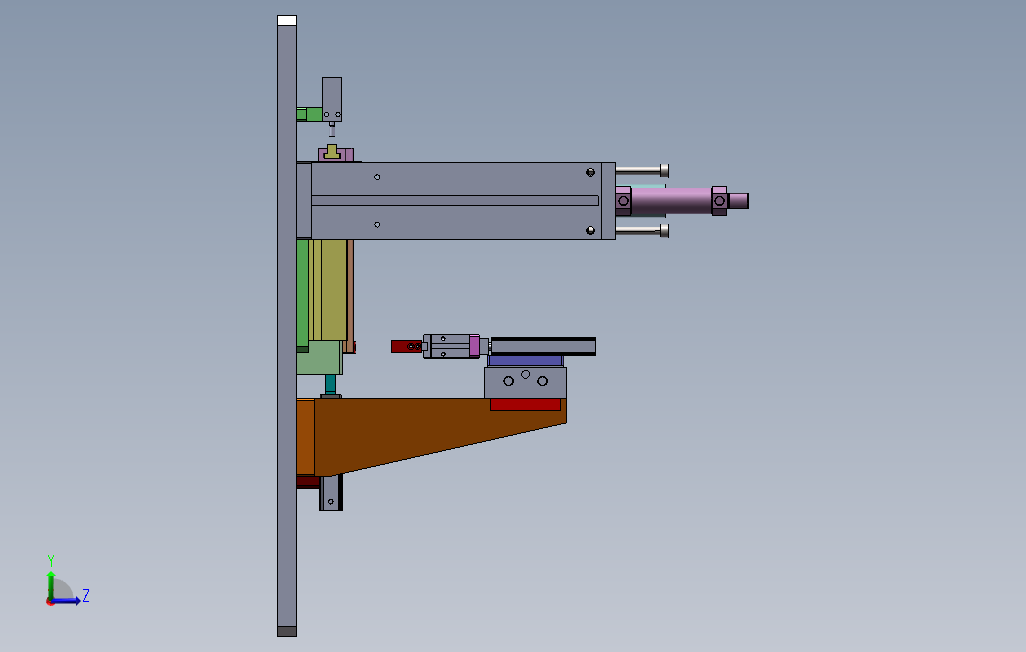The image size is (1026, 652).
Task: Select the black horizontal slide bar
Action: click(x=543, y=346)
